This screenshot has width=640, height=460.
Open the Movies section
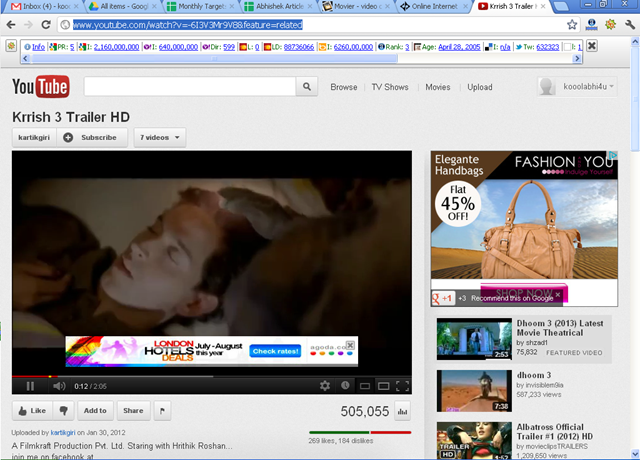(x=438, y=87)
